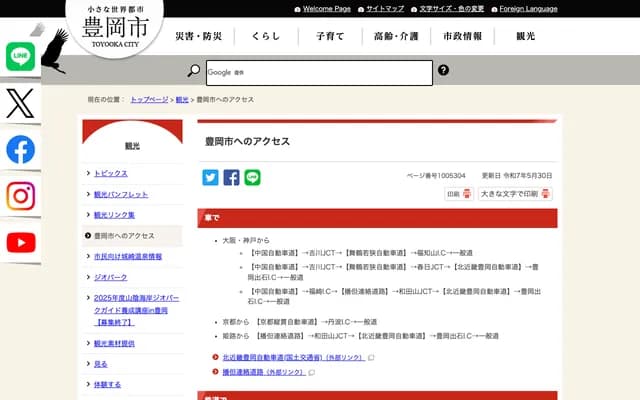Click the search magnifier icon
Viewport: 640px width, 400px height.
click(x=194, y=71)
